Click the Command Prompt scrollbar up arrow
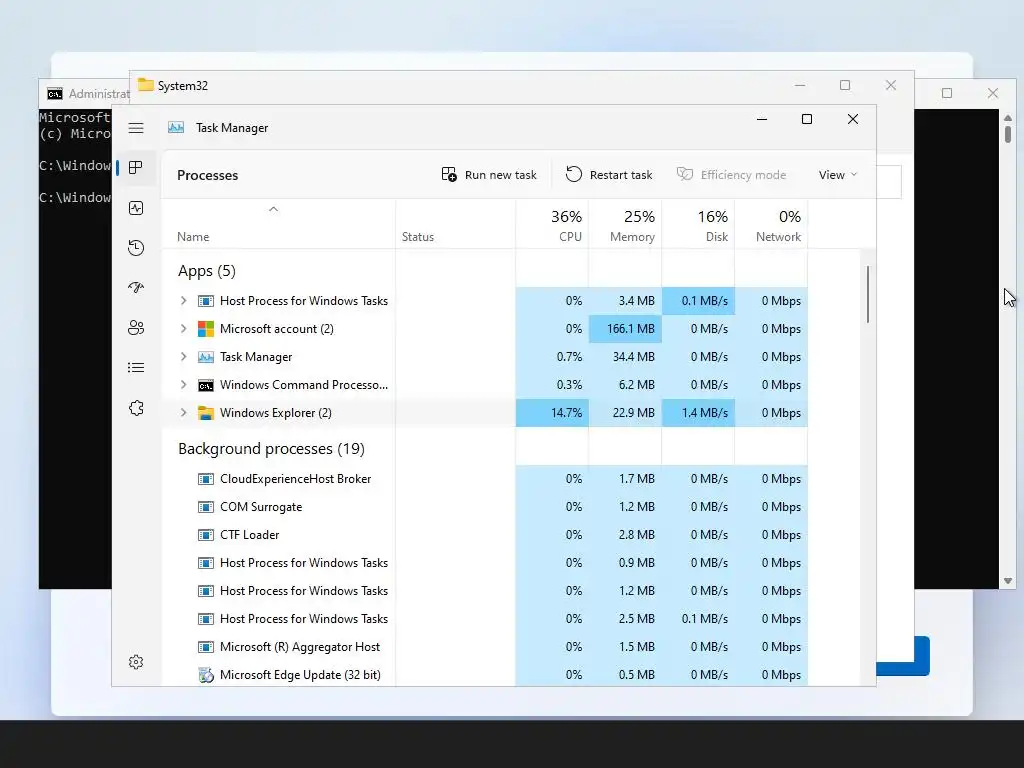This screenshot has height=768, width=1024. (x=1008, y=118)
